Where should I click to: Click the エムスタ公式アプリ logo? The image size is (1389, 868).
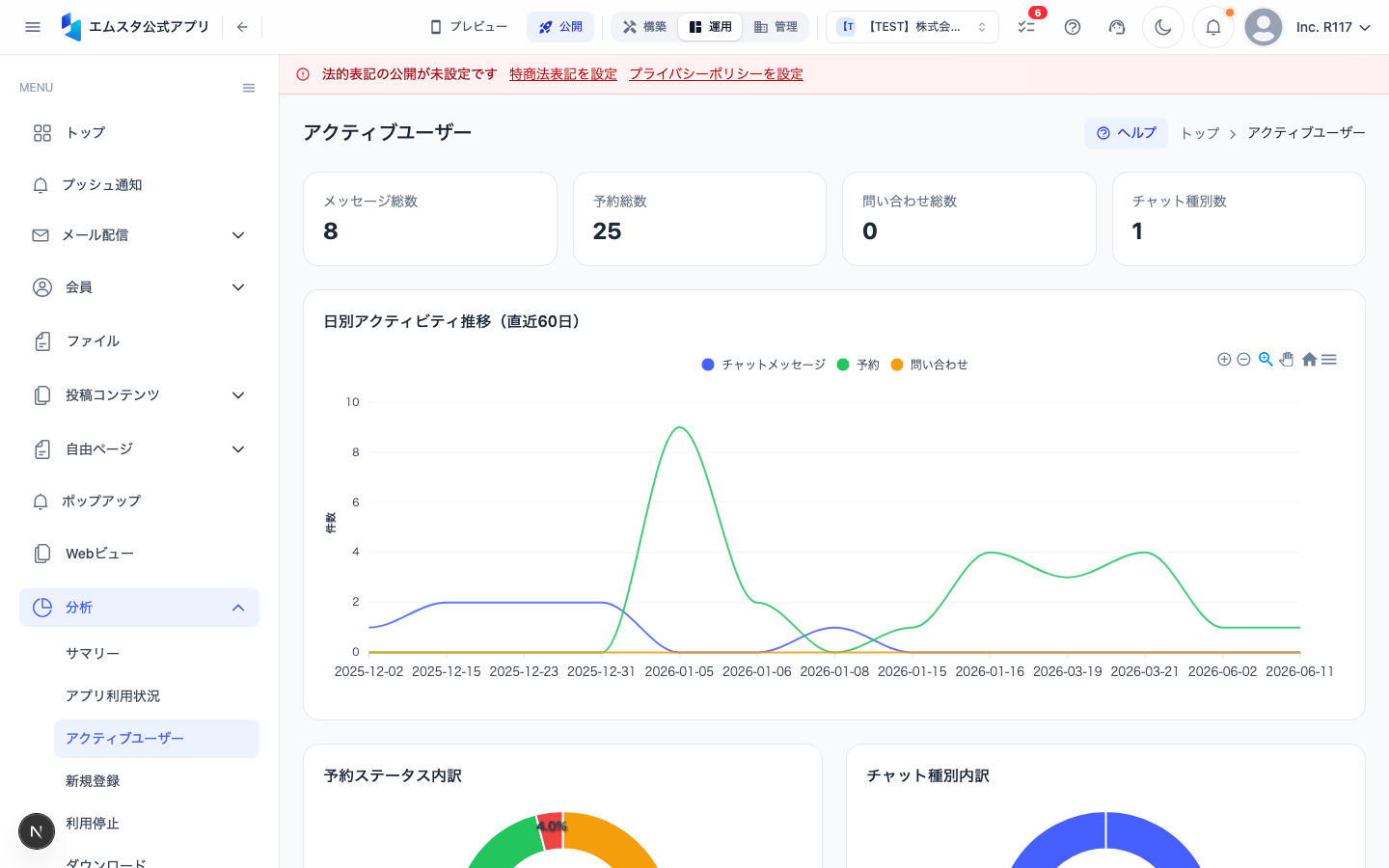click(135, 27)
